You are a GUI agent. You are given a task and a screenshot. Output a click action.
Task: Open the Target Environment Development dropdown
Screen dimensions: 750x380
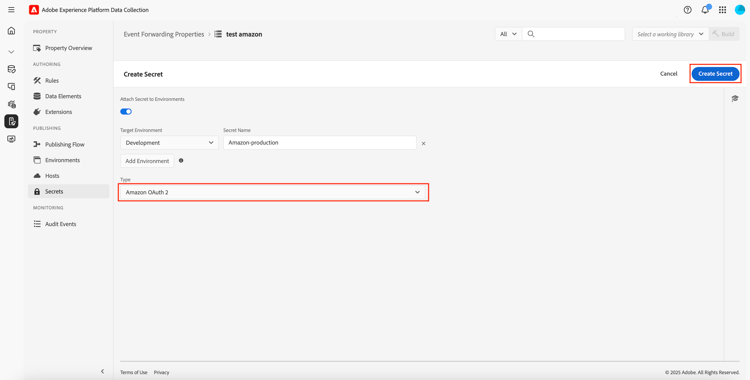click(169, 143)
